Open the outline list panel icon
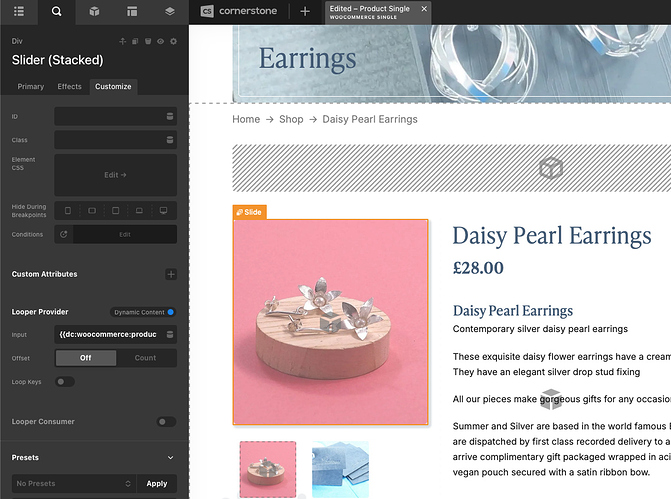The width and height of the screenshot is (671, 499). click(x=19, y=12)
